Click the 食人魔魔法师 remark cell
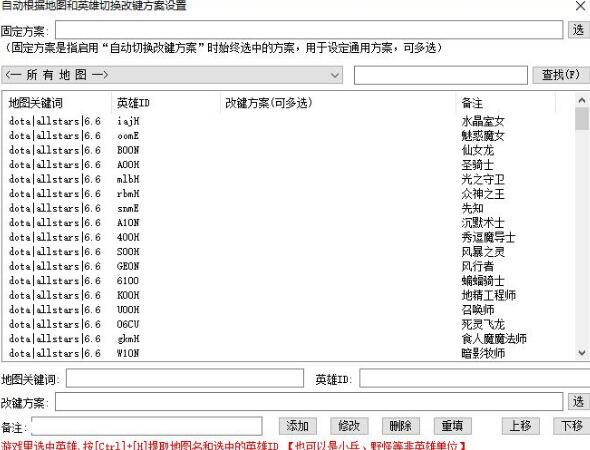This screenshot has height=450, width=590. (x=494, y=338)
